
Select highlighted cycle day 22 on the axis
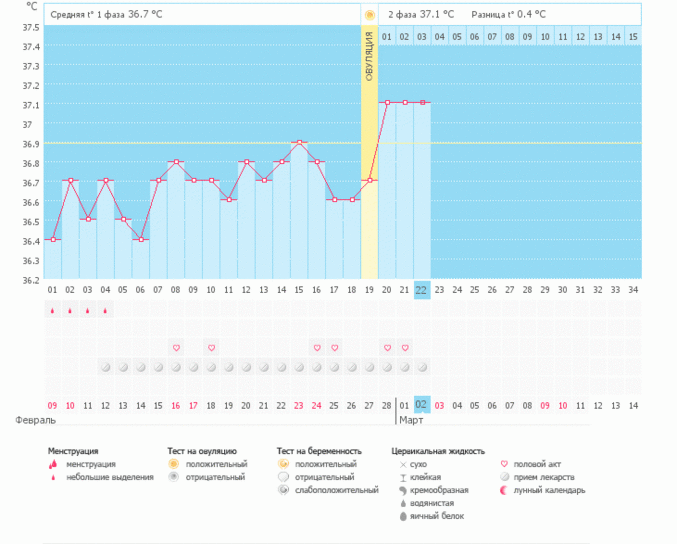pyautogui.click(x=422, y=290)
